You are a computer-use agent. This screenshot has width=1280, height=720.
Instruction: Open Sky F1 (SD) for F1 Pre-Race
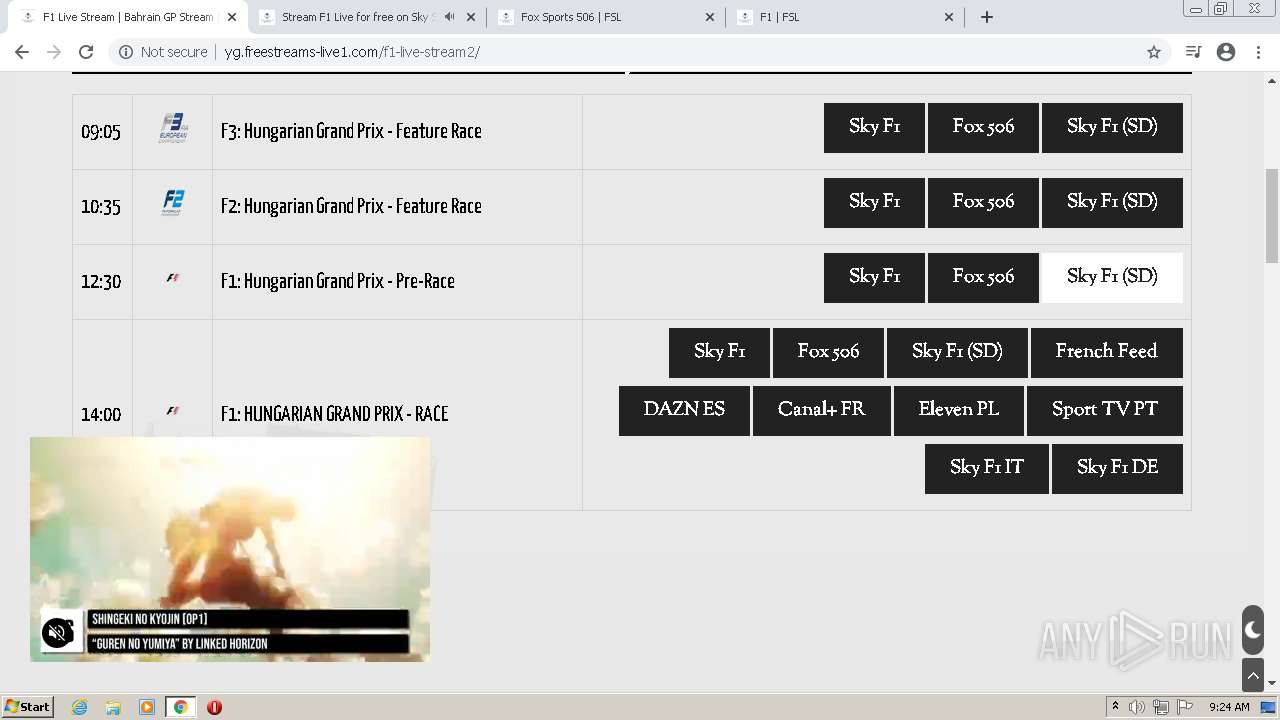tap(1112, 277)
